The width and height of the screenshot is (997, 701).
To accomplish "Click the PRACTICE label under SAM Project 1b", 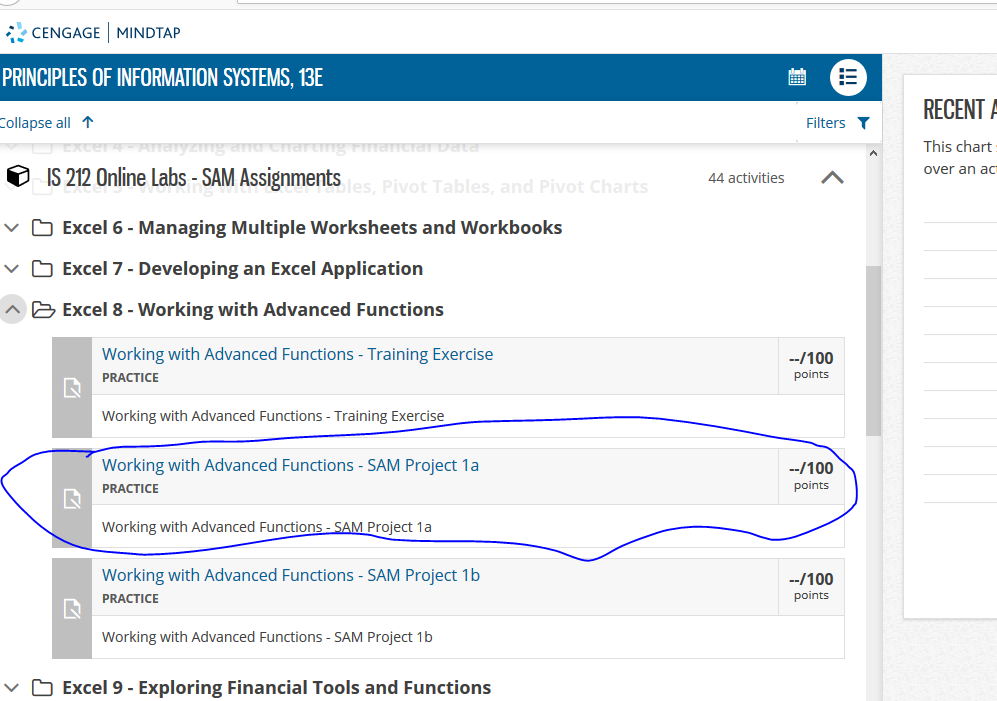I will pos(130,599).
